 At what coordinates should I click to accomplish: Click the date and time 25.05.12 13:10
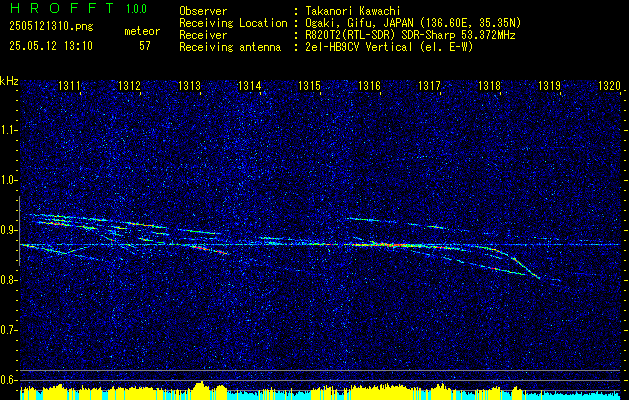pos(51,46)
